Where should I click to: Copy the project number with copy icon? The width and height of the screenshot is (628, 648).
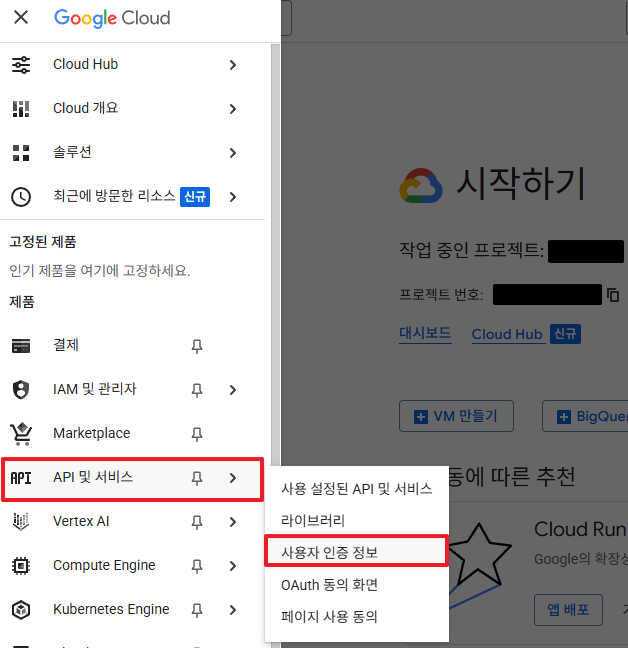click(x=613, y=295)
